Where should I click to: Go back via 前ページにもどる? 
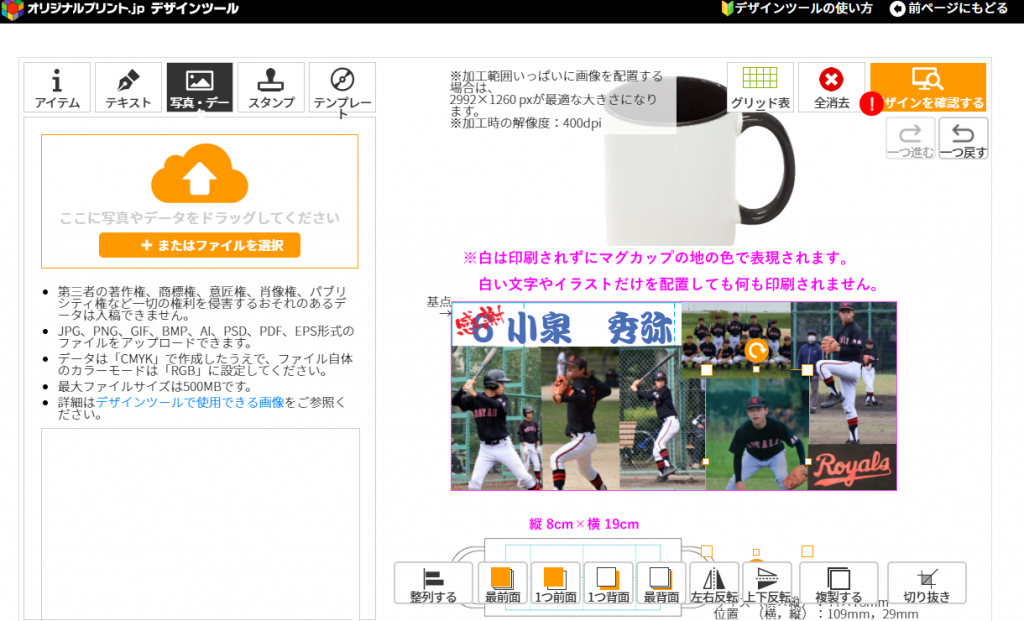pos(949,8)
